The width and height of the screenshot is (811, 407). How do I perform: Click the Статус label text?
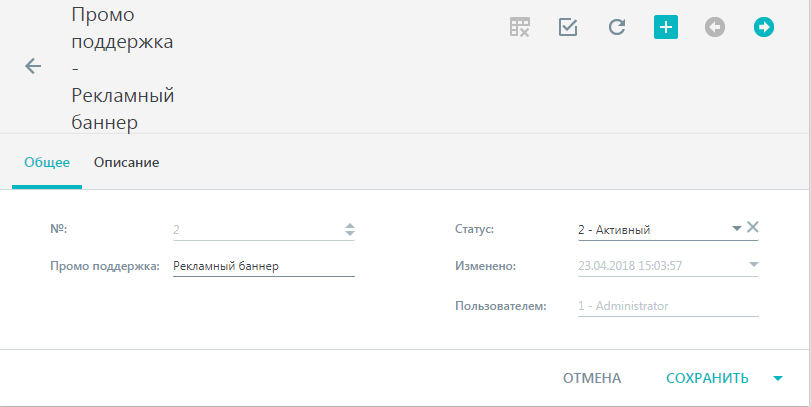coord(474,229)
